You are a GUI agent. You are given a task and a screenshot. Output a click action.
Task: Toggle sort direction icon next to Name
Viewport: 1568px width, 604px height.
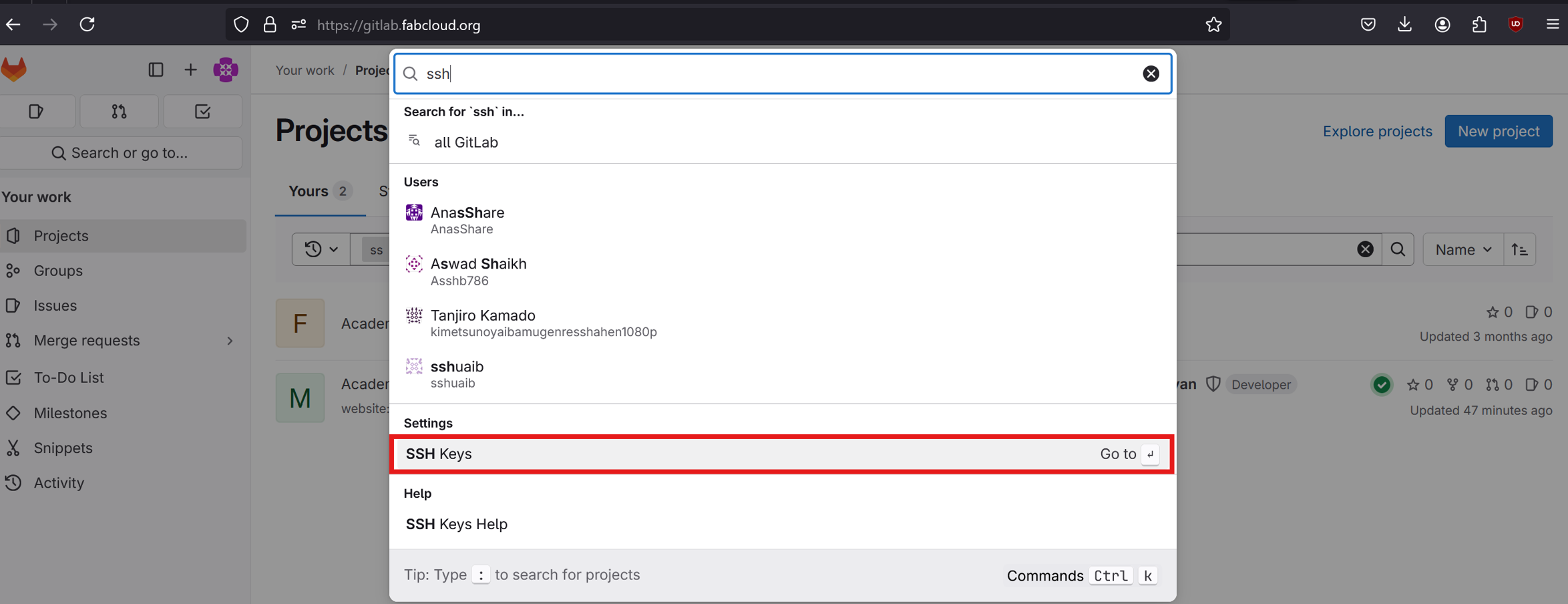point(1520,249)
